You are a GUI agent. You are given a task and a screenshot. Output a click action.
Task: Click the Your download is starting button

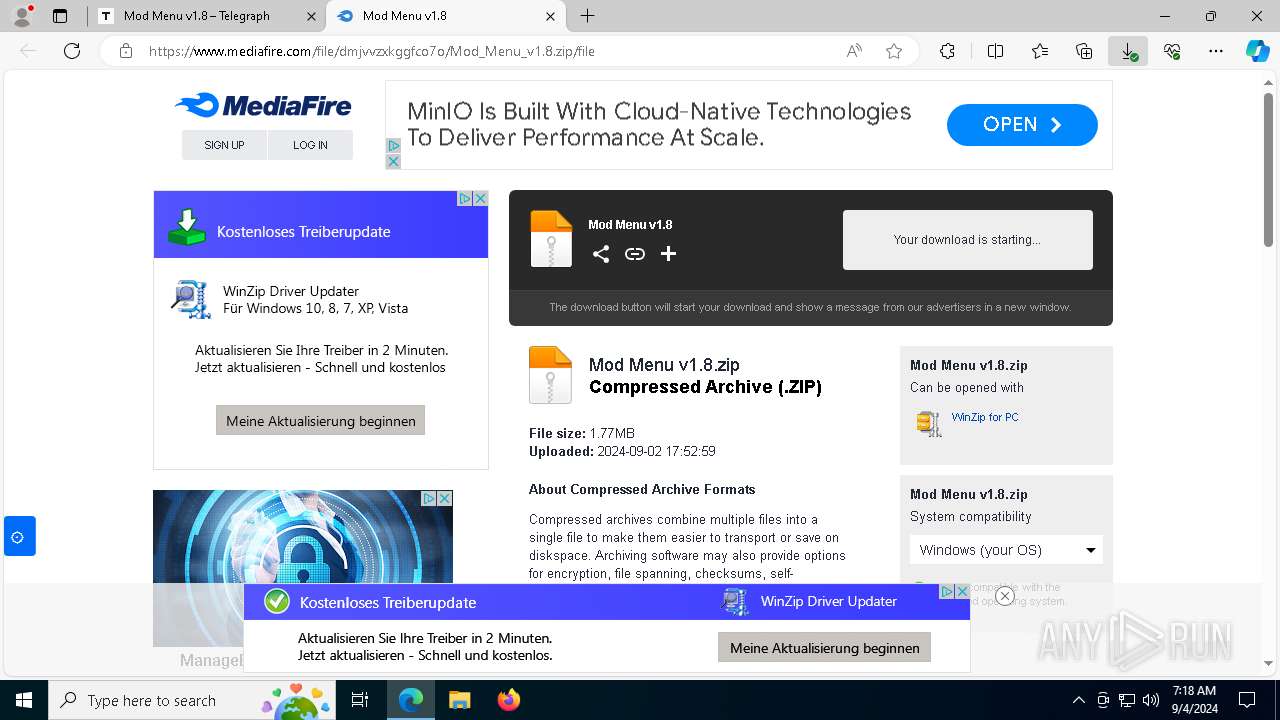967,240
